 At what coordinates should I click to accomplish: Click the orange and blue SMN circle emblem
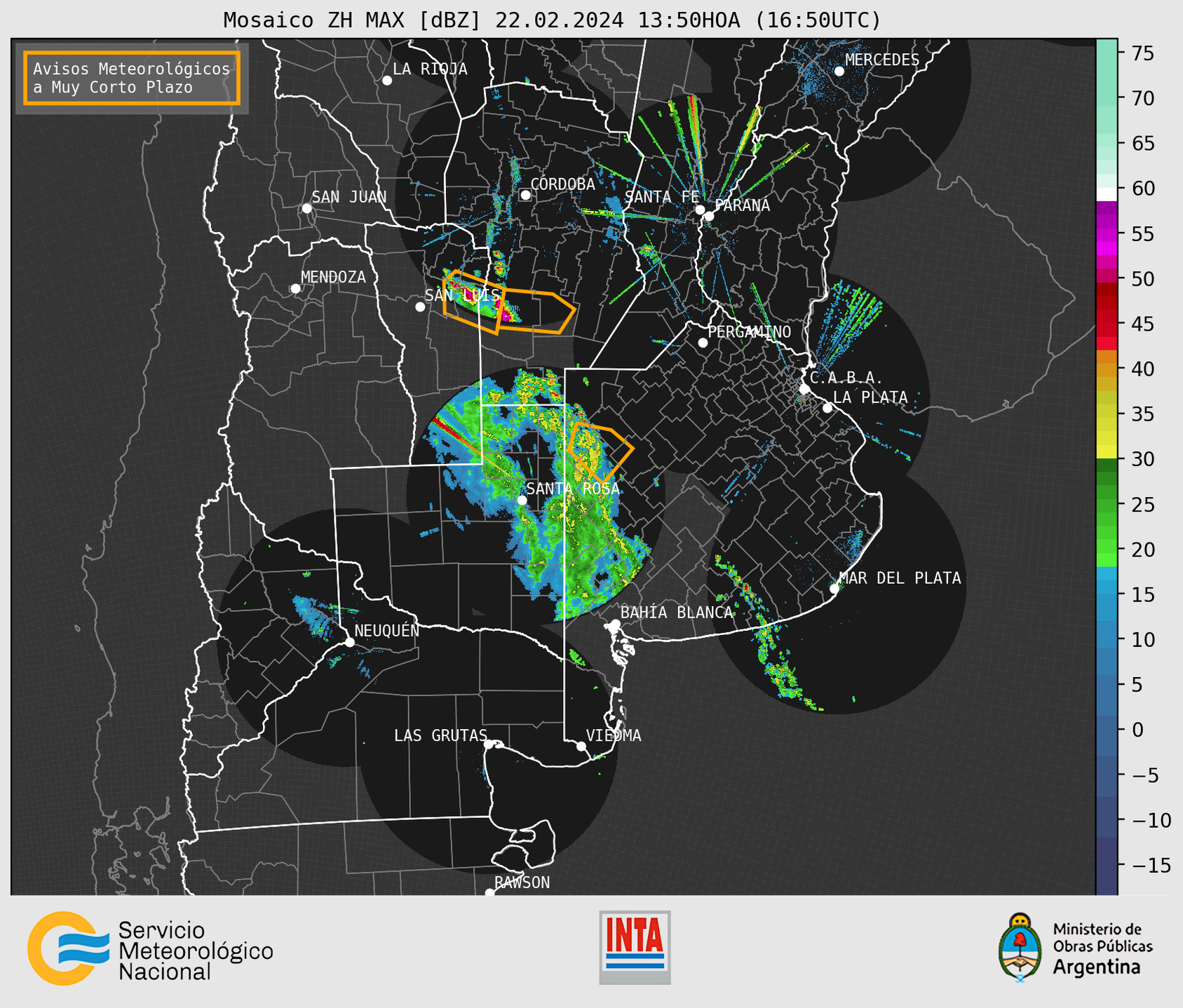pos(68,948)
